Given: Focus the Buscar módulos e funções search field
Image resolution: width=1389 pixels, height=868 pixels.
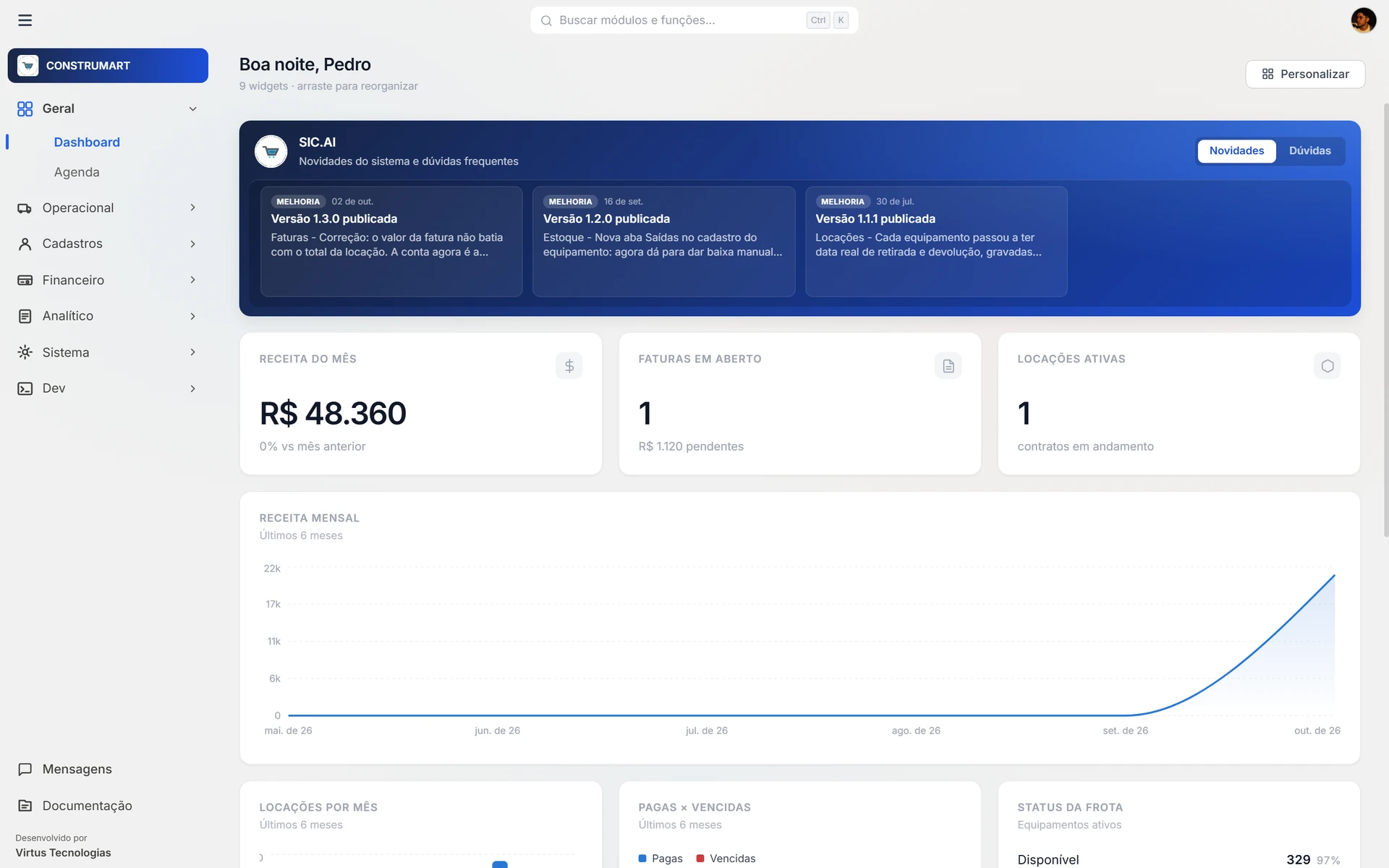Looking at the screenshot, I should pos(694,20).
